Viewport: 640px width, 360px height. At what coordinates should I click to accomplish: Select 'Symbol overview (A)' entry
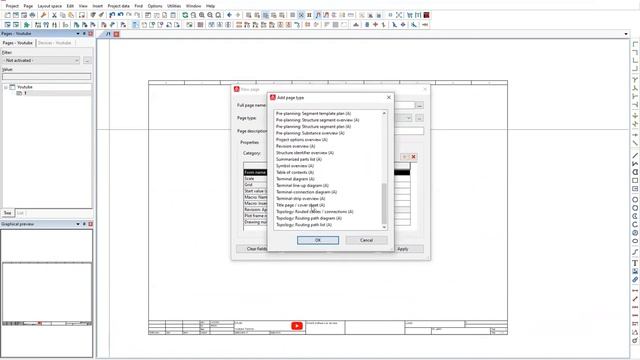[295, 166]
